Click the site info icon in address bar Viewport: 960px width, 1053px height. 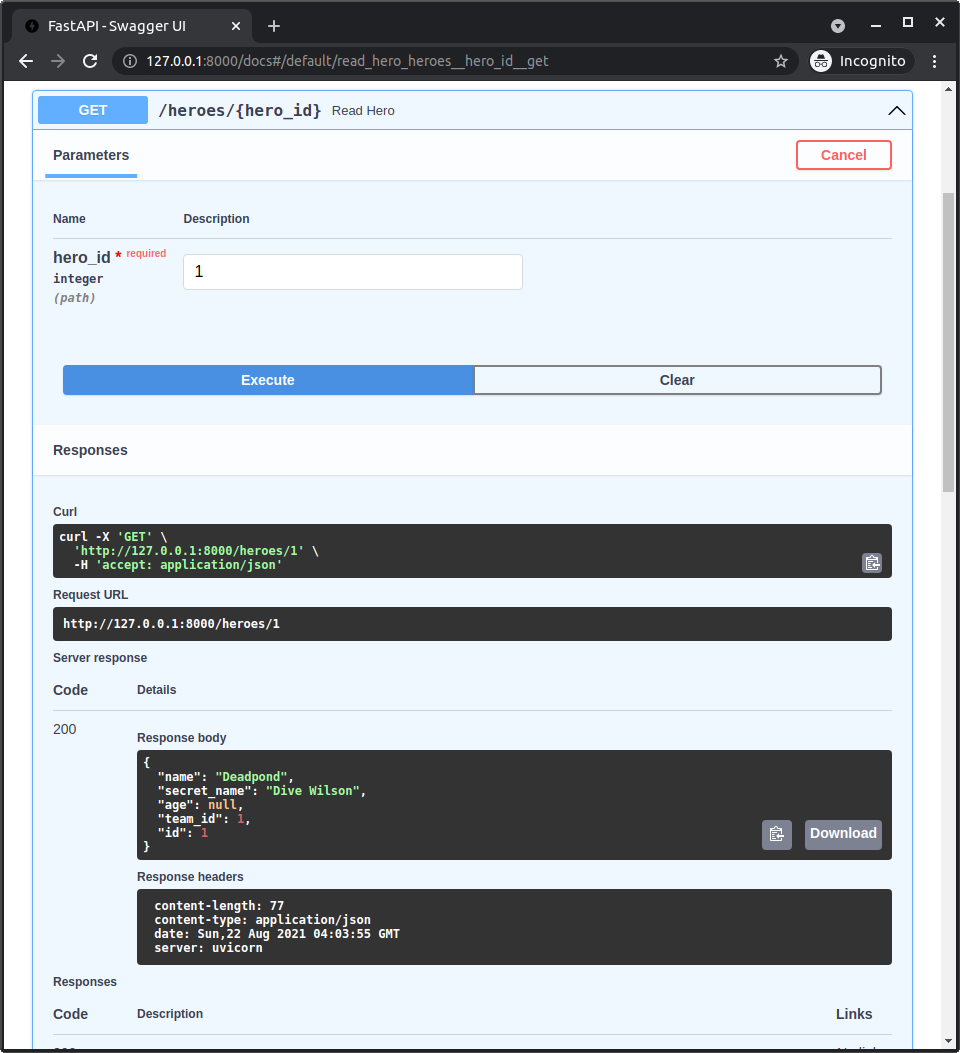tap(131, 61)
